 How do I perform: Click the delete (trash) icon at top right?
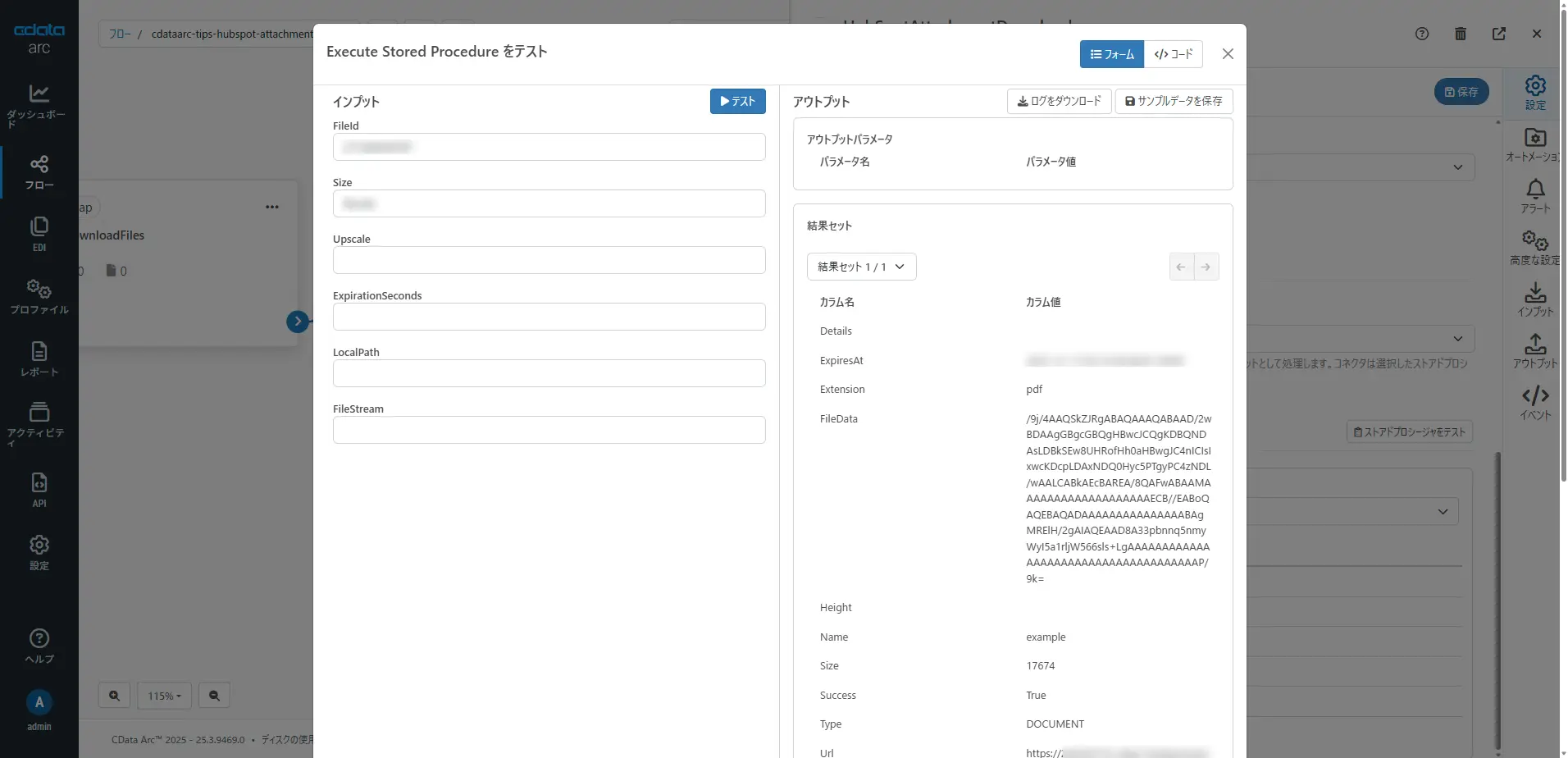click(1460, 34)
